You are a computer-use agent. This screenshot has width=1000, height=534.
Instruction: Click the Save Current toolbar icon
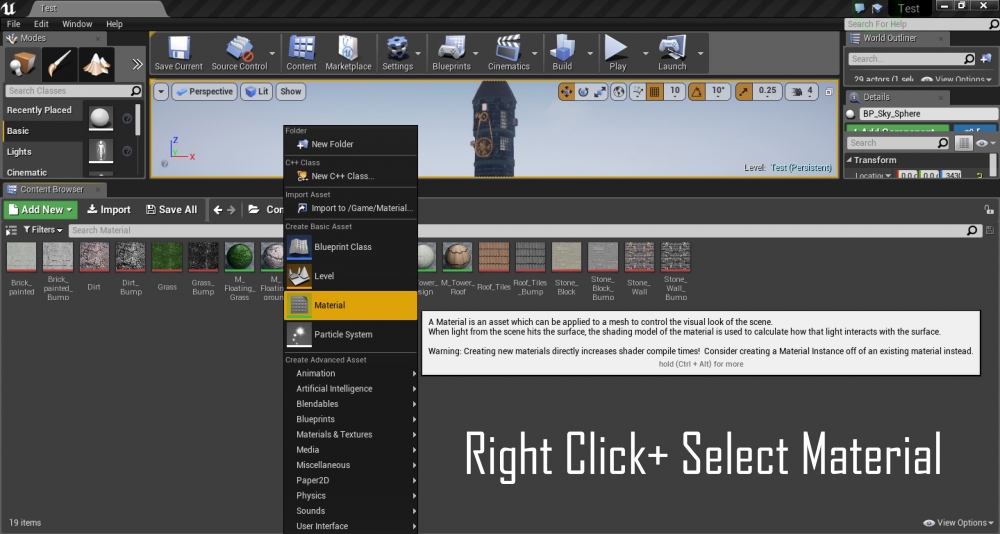click(179, 50)
